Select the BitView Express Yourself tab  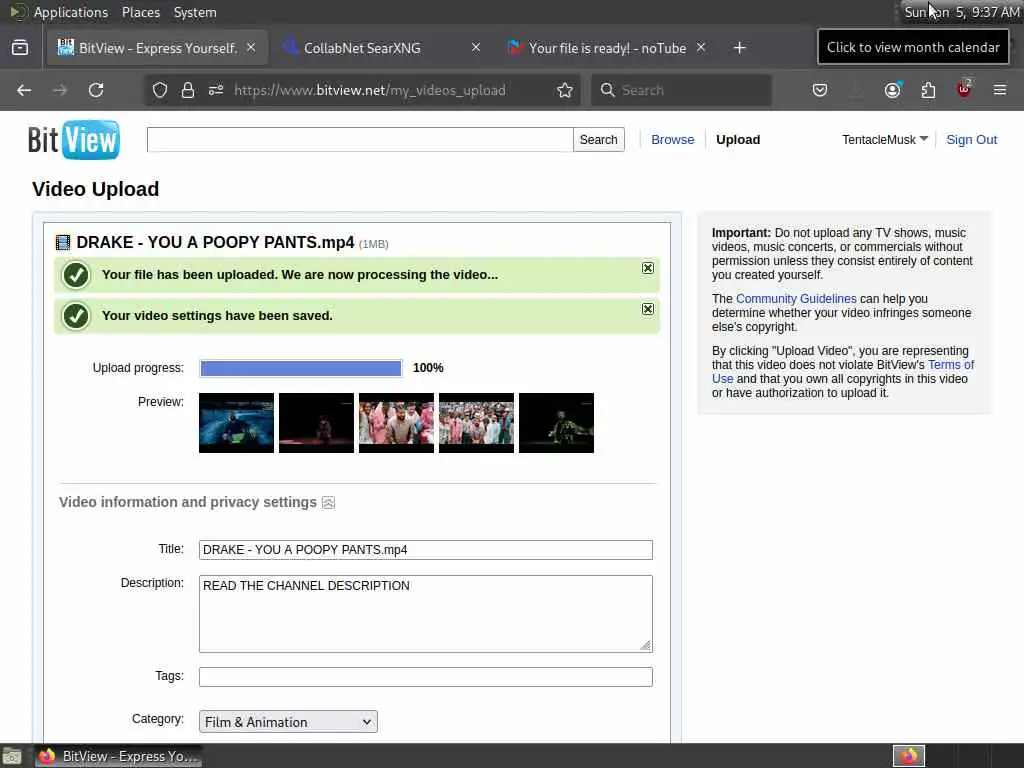[157, 48]
